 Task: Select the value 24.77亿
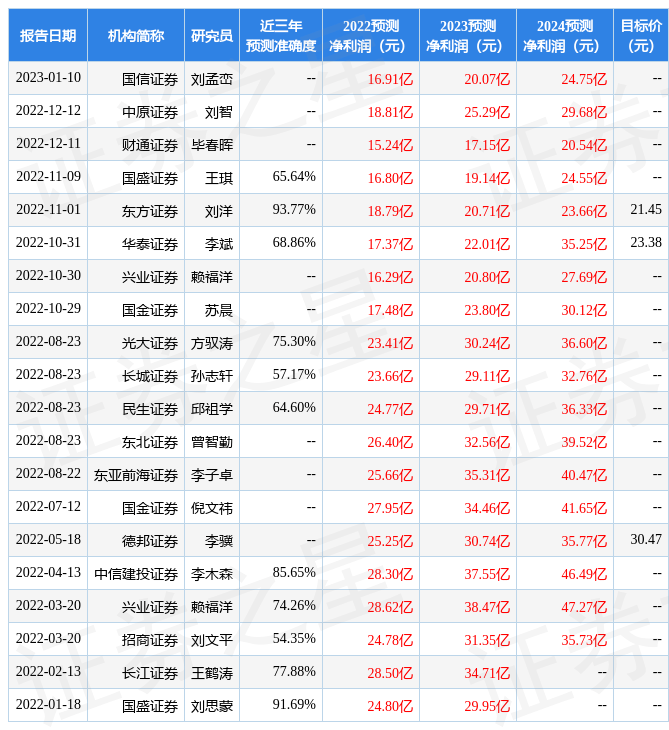point(390,409)
